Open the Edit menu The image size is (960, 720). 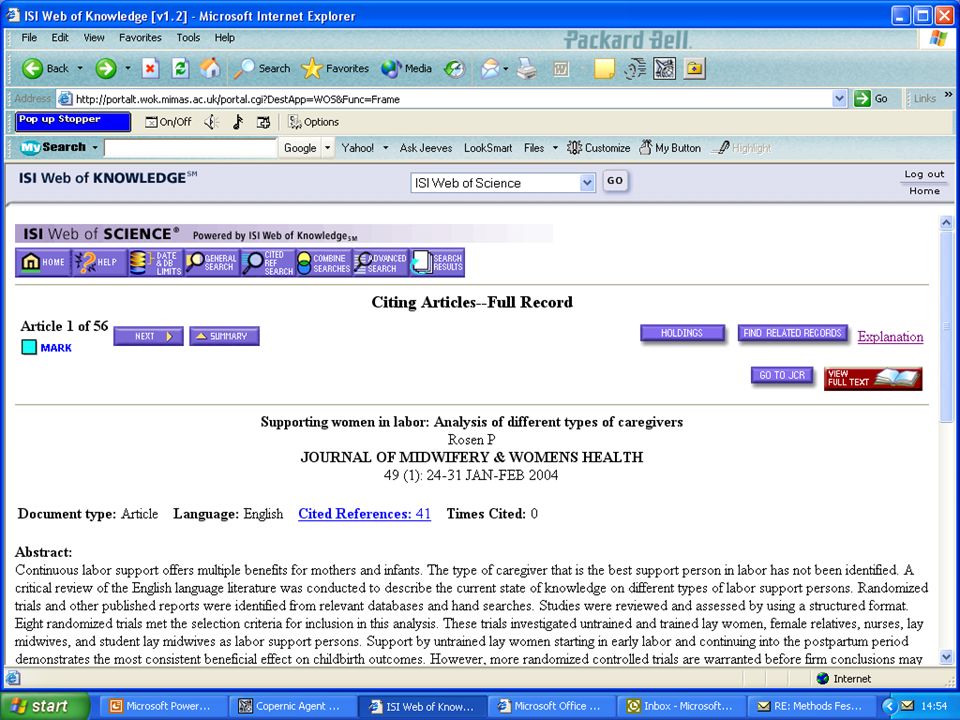[x=60, y=37]
